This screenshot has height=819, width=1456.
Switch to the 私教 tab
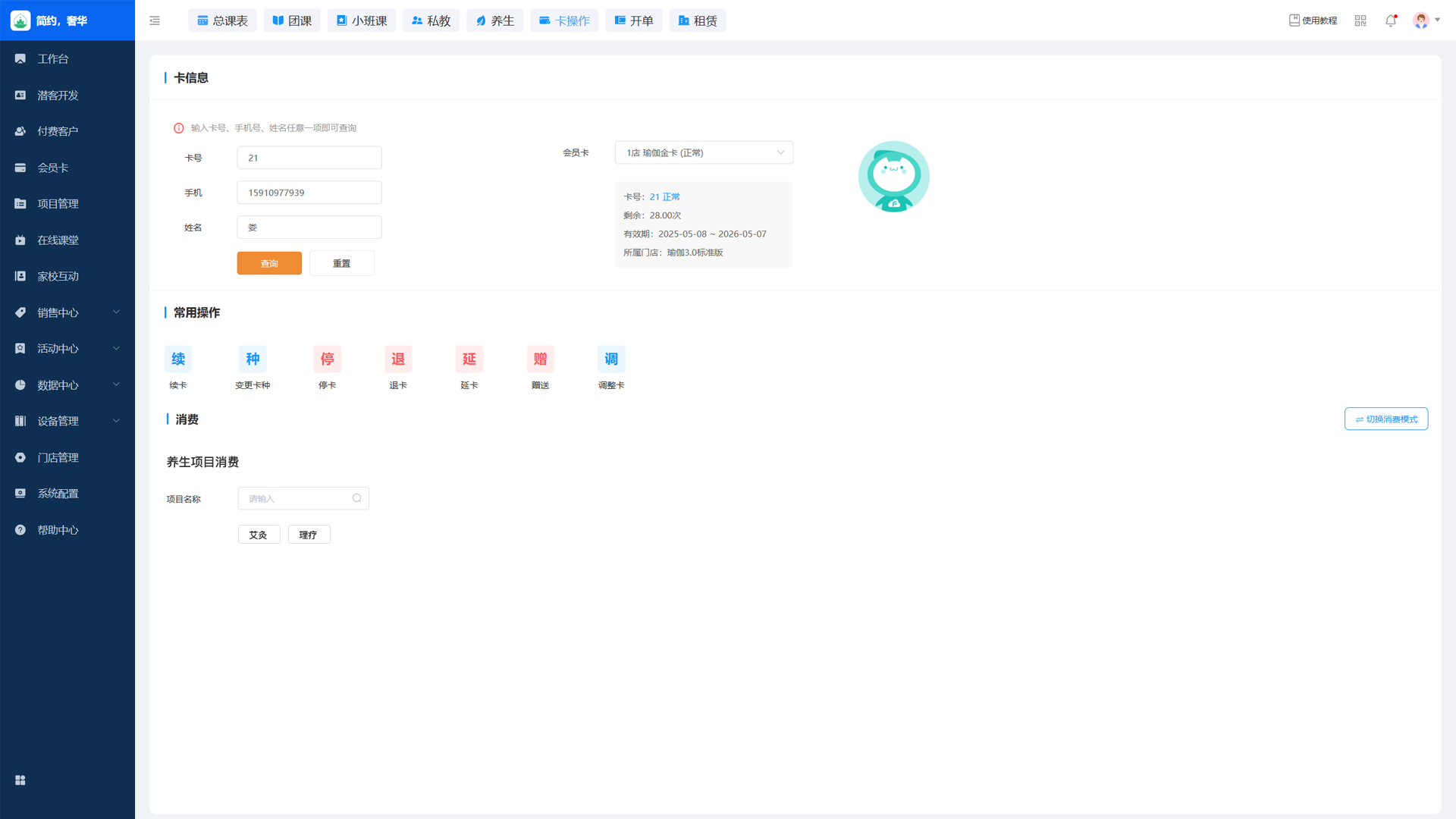pos(431,20)
